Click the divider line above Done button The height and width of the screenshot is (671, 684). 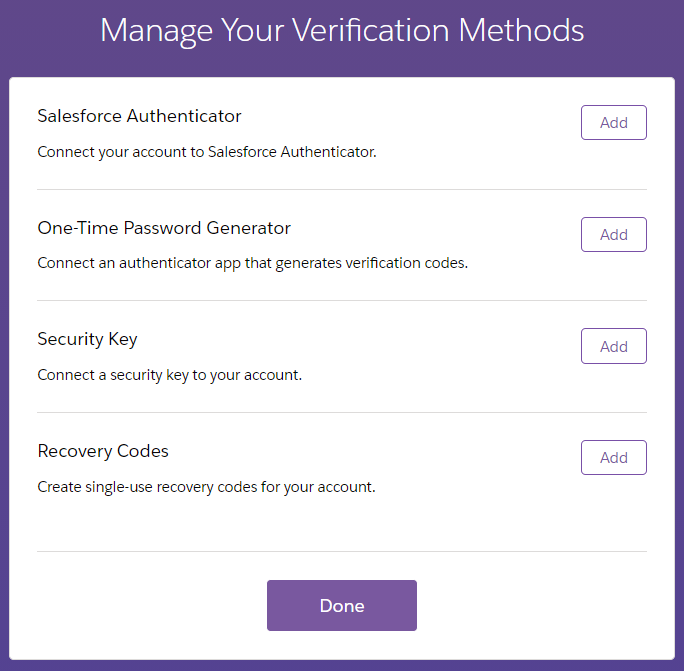(x=342, y=551)
